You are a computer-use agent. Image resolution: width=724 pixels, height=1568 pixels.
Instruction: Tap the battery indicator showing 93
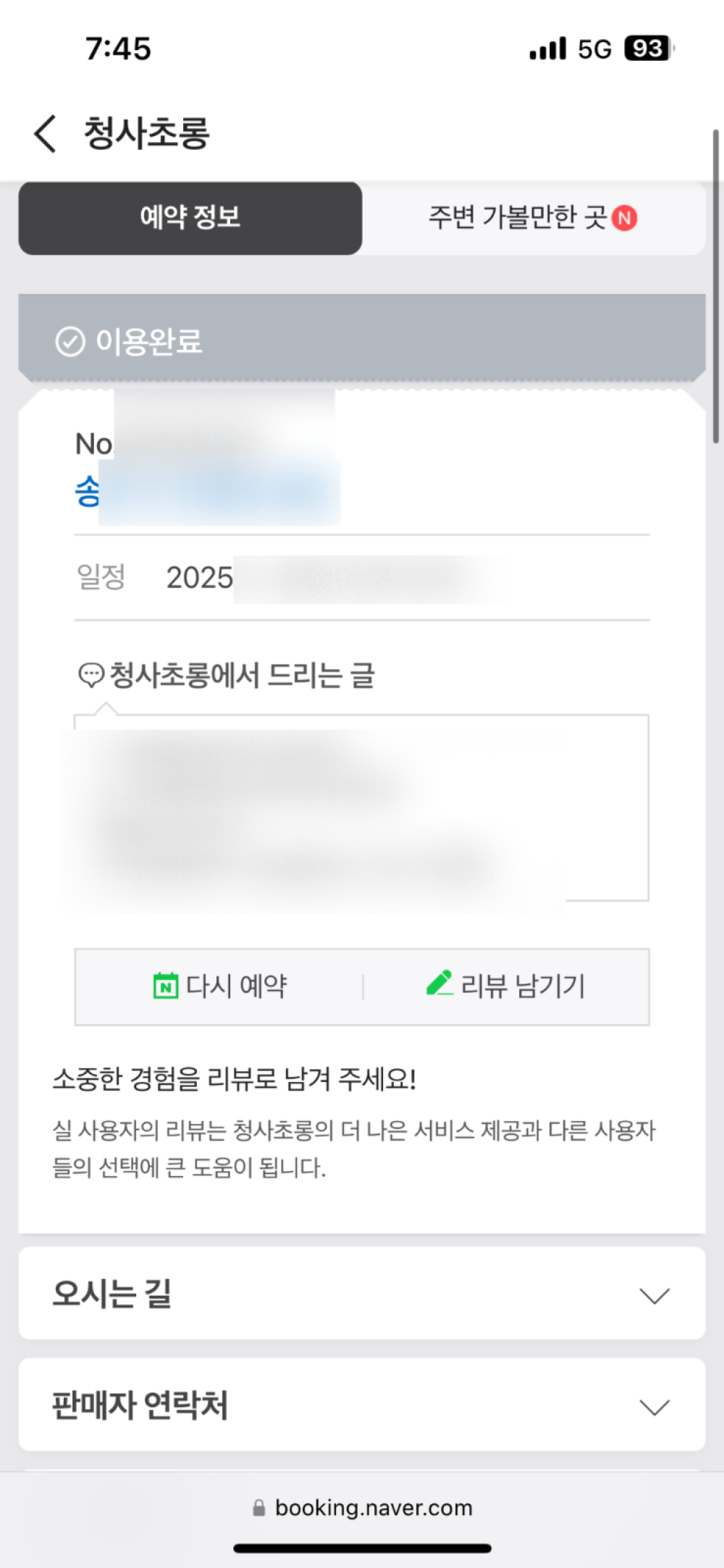pos(649,49)
